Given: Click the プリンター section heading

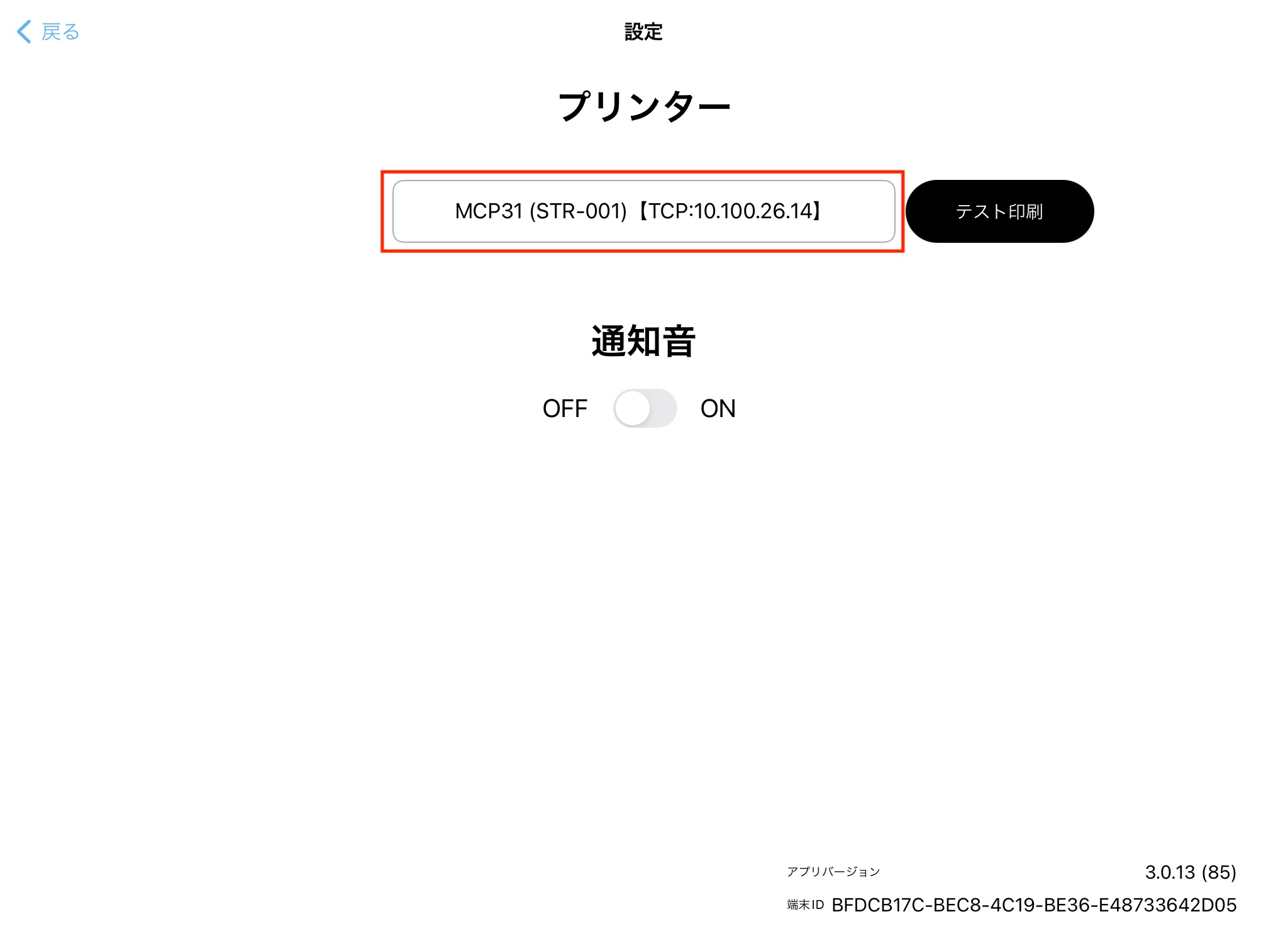Looking at the screenshot, I should tap(643, 106).
